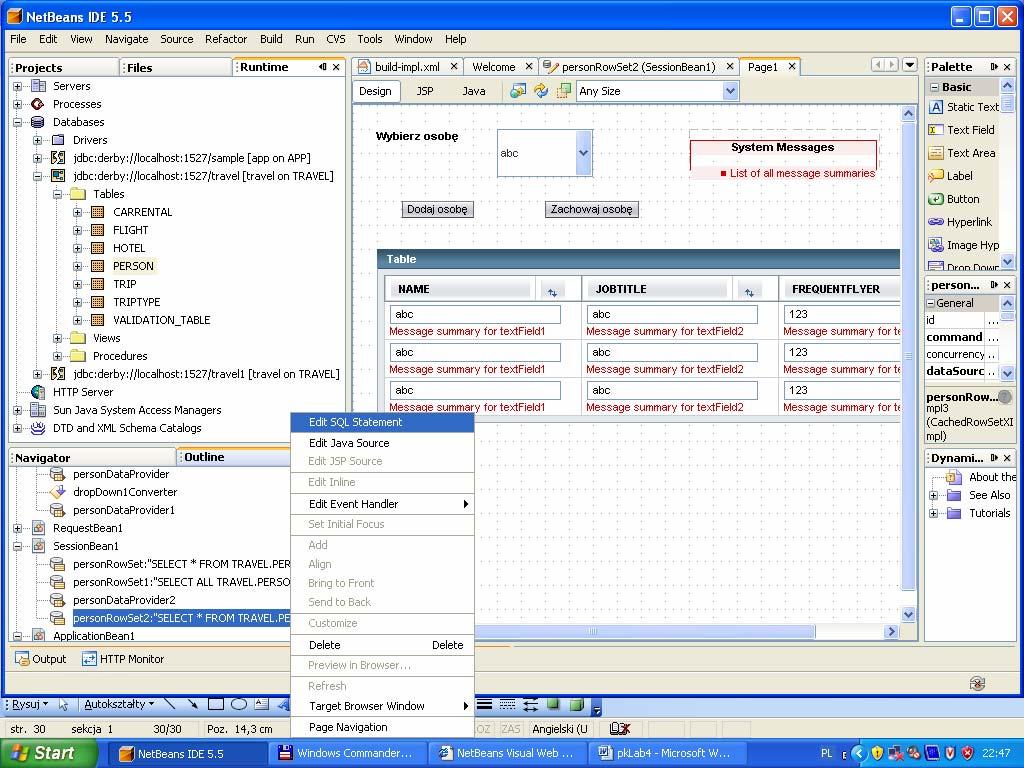Click the JOBTITLE column sort icon

click(749, 292)
